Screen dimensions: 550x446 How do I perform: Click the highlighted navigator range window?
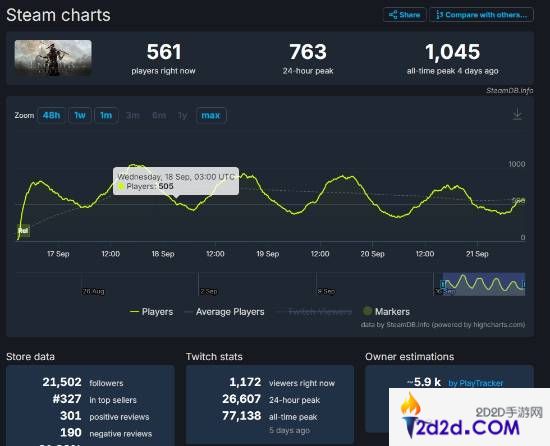pos(484,284)
